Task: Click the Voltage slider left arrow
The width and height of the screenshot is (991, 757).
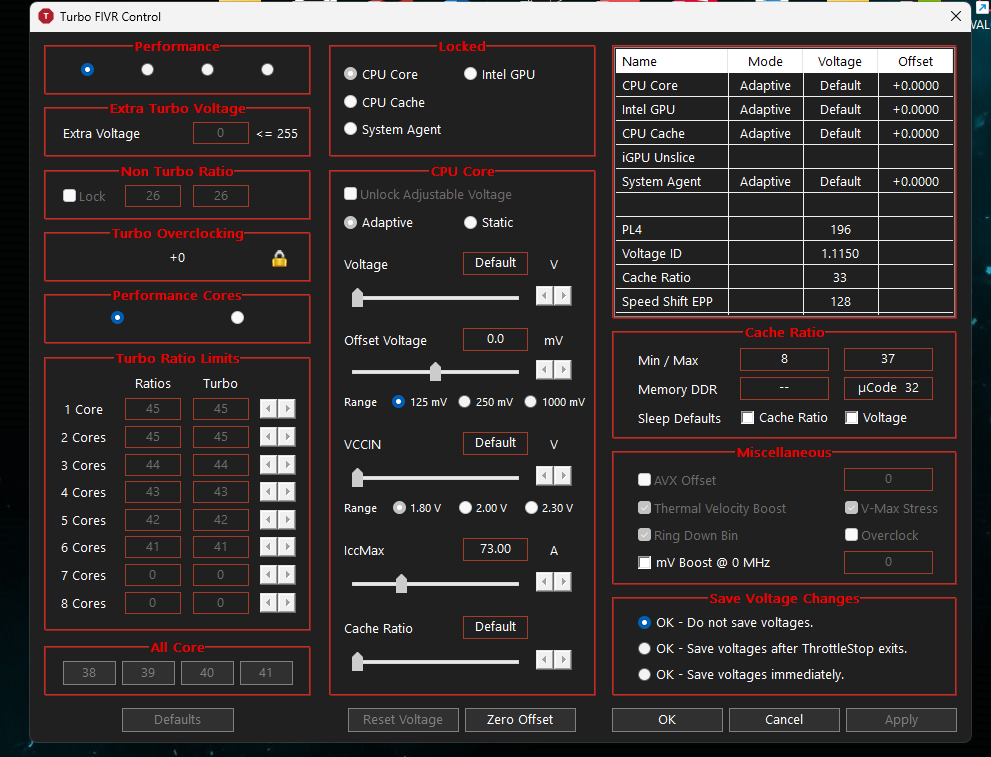Action: 544,295
